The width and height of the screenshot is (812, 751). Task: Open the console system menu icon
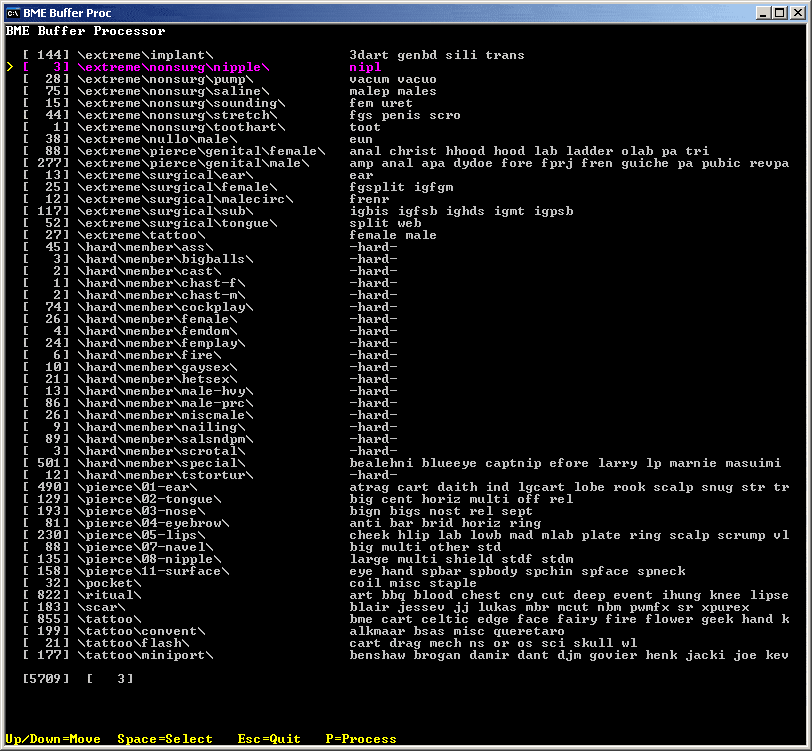[x=14, y=13]
